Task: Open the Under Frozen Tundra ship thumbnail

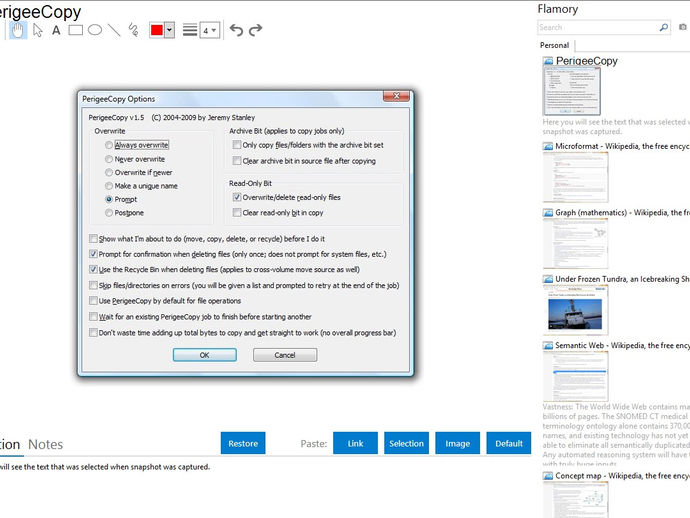Action: pos(576,310)
